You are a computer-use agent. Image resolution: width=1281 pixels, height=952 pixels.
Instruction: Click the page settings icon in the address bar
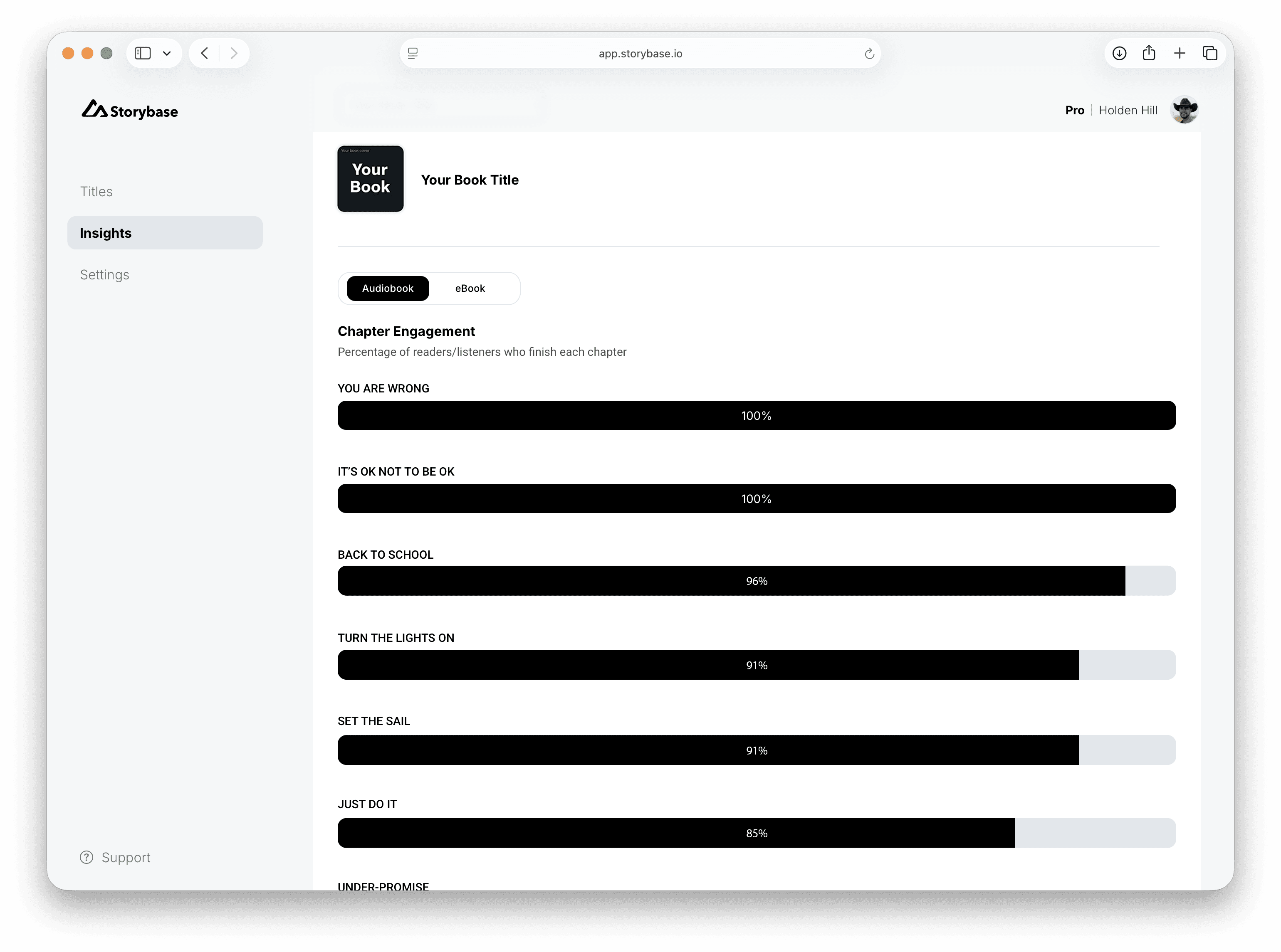413,54
